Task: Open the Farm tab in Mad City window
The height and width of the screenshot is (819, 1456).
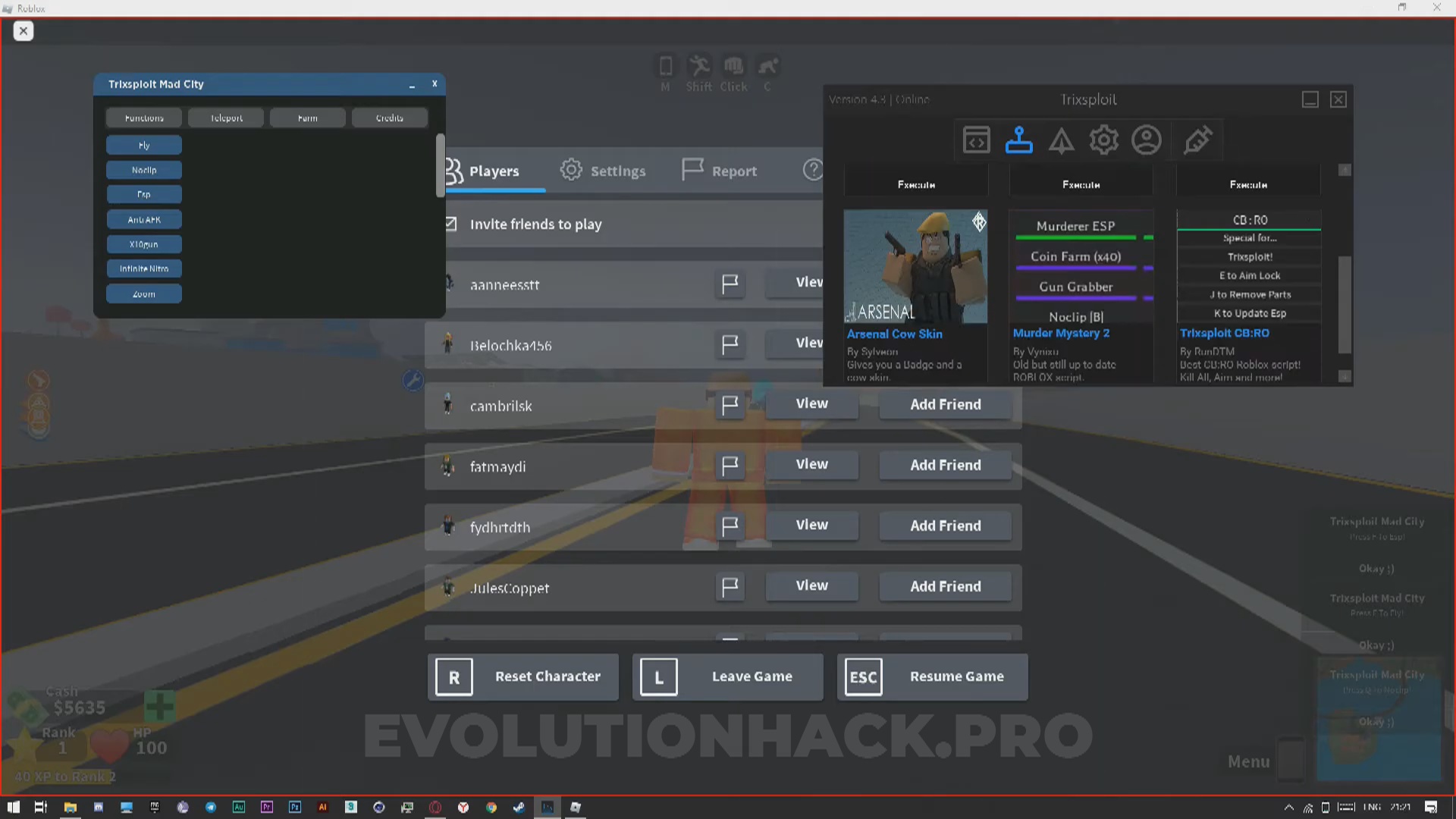Action: click(308, 118)
